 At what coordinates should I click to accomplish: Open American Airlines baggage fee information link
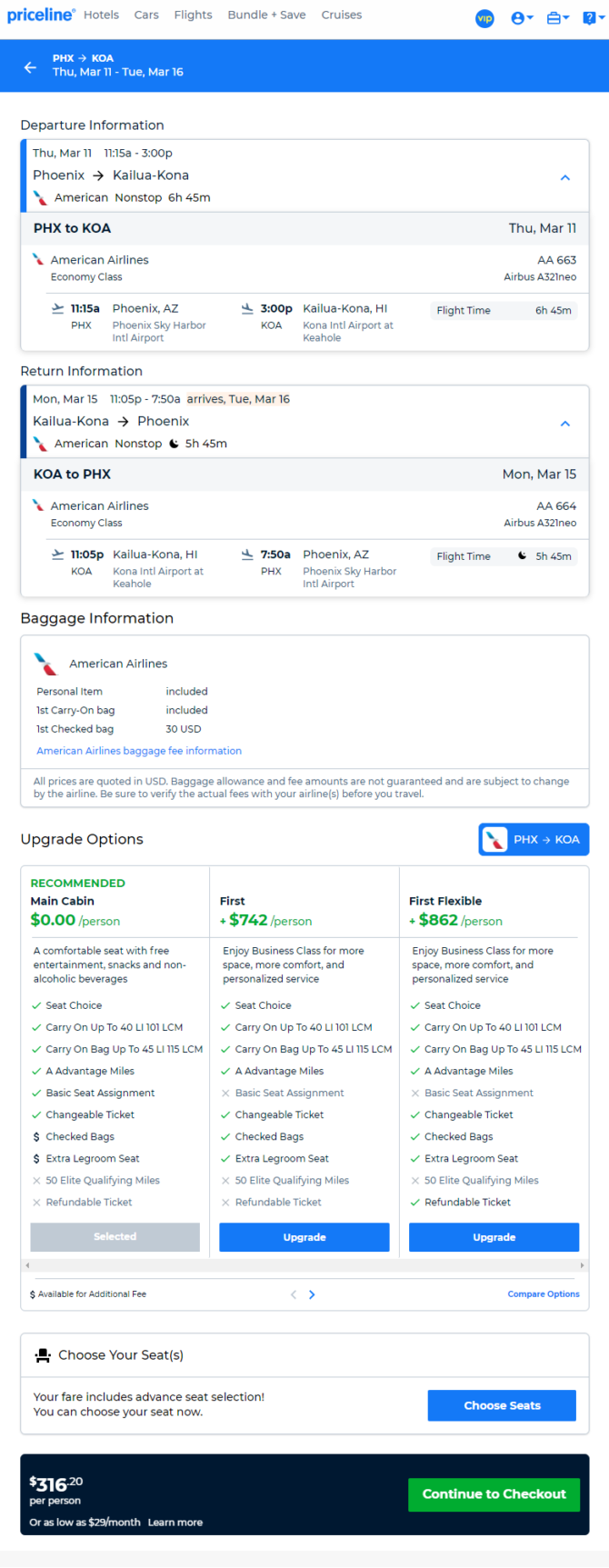coord(139,751)
